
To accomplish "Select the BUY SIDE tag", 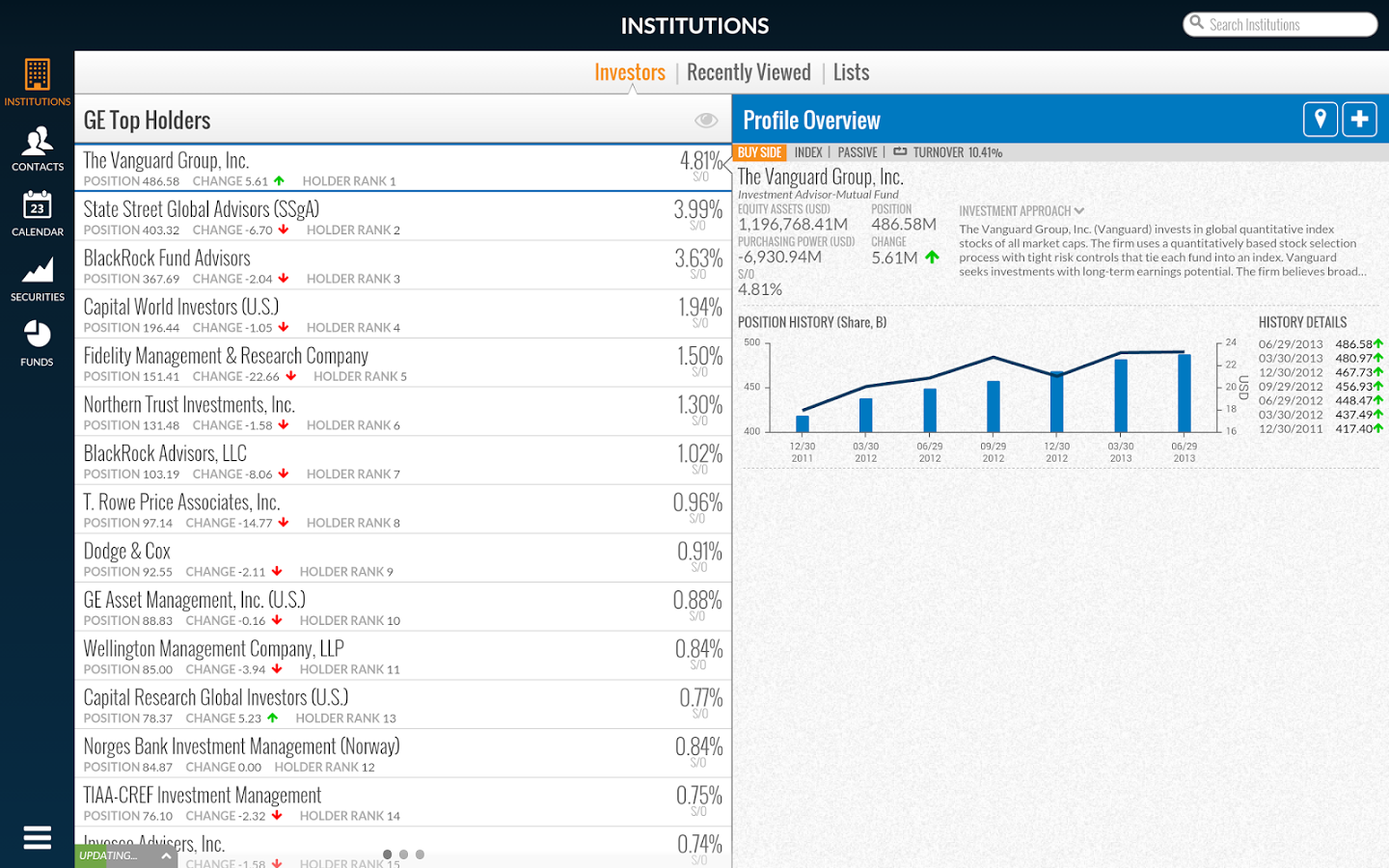I will (759, 152).
